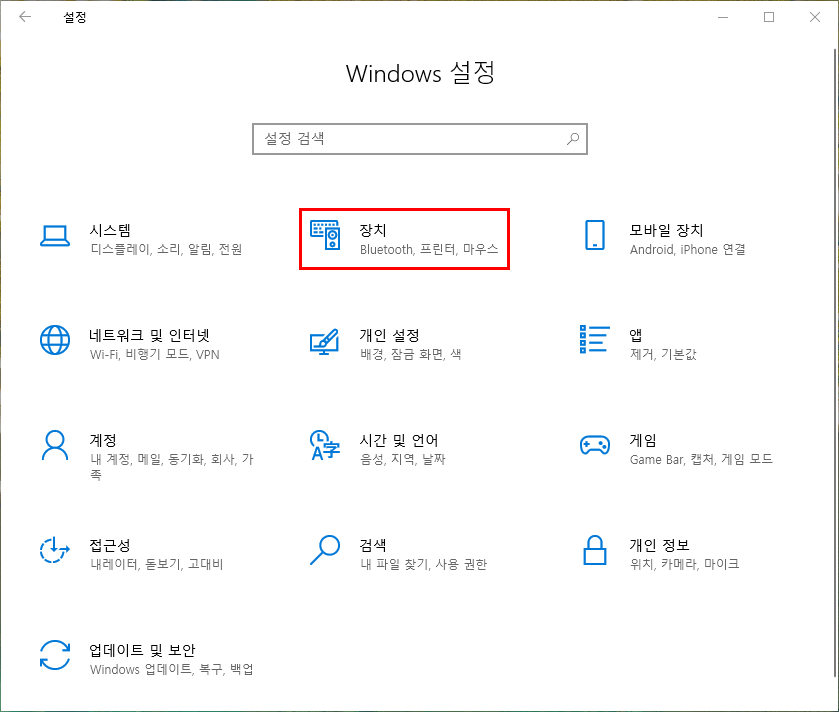Click description Game Bar, 캡처, 게임 모드
Image resolution: width=839 pixels, height=712 pixels.
[701, 459]
